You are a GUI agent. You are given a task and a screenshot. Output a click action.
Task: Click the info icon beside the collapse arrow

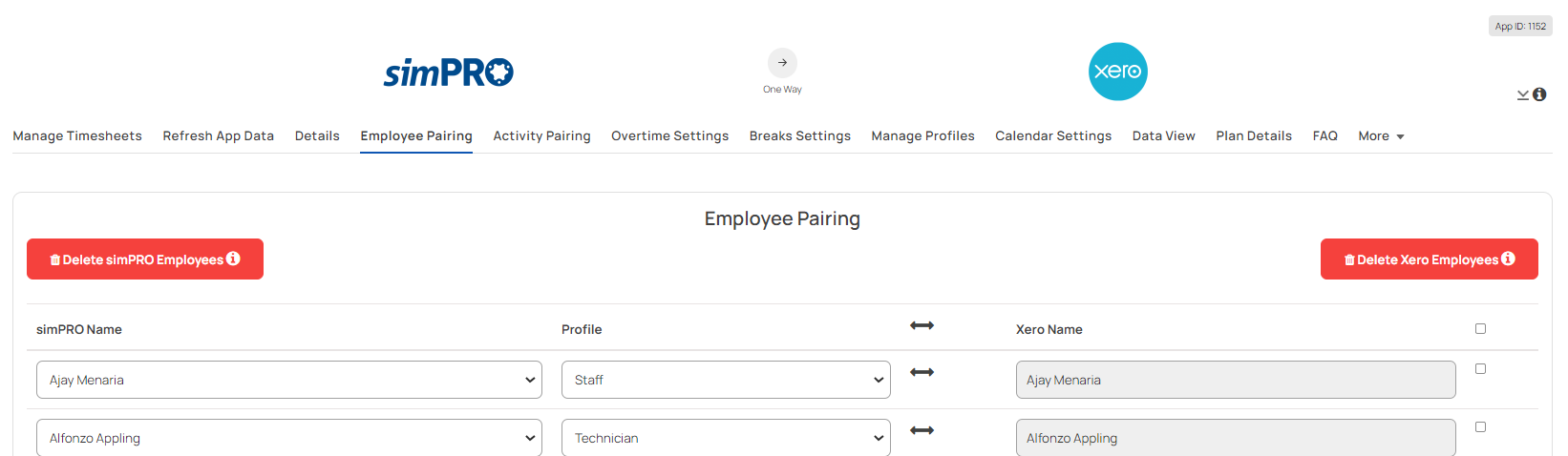point(1539,94)
